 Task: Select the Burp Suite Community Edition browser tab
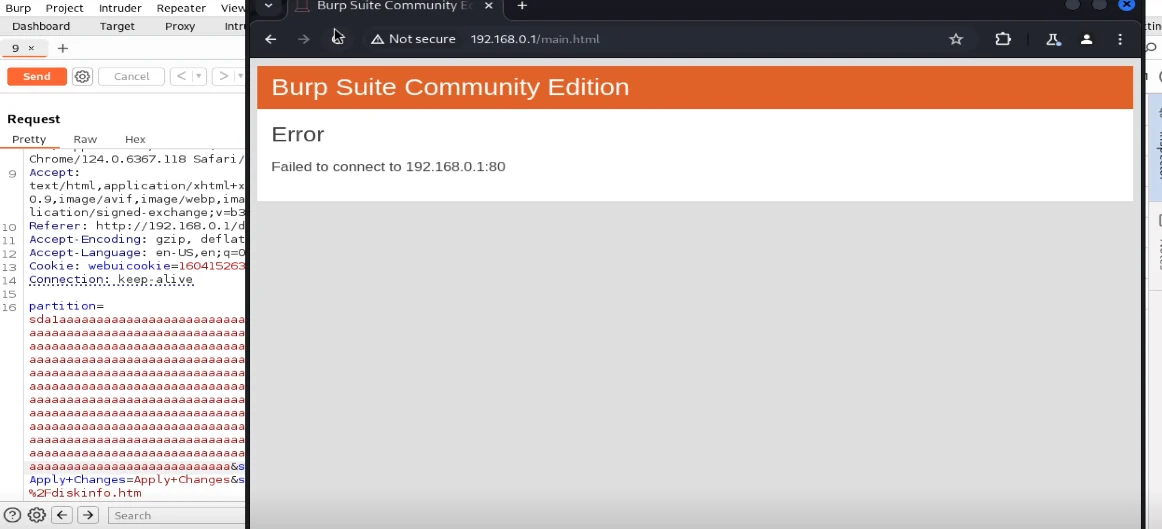pos(396,6)
